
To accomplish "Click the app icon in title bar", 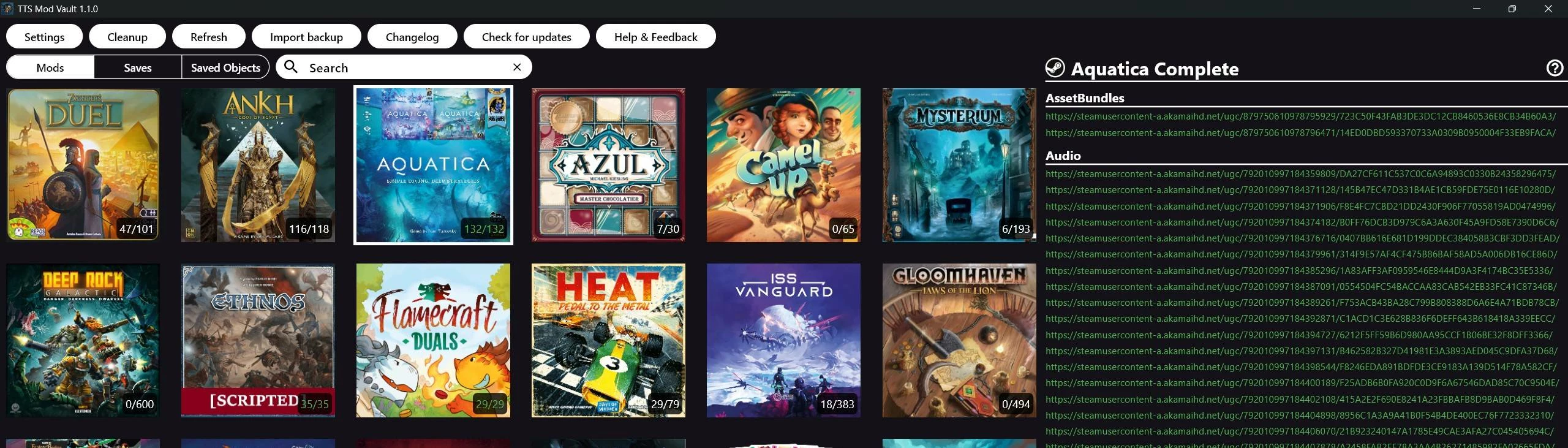I will [7, 9].
